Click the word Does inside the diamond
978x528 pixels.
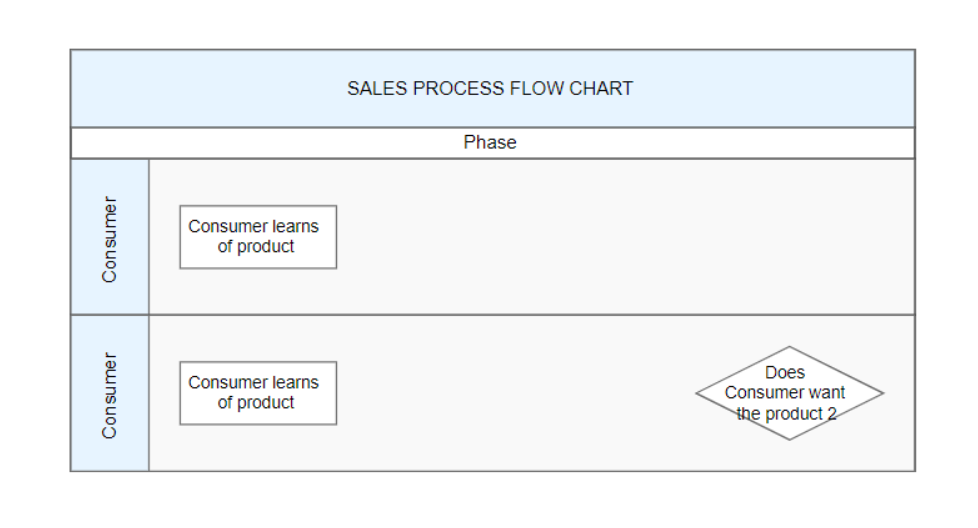pyautogui.click(x=785, y=373)
